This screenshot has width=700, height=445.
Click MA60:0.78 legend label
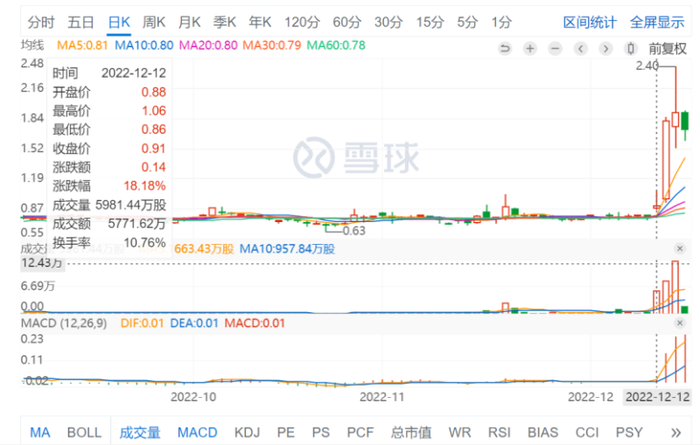pyautogui.click(x=336, y=46)
